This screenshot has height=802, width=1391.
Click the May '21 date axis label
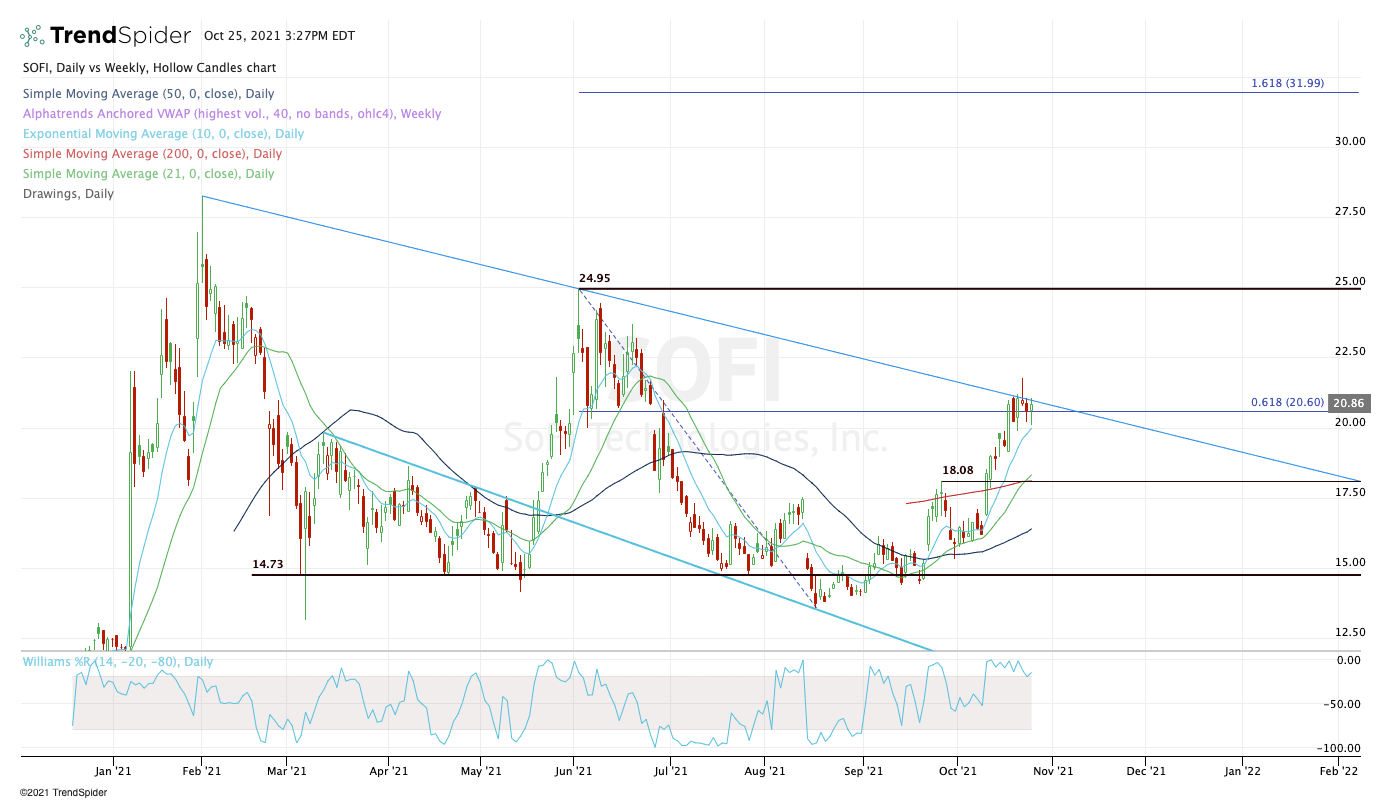pos(481,770)
